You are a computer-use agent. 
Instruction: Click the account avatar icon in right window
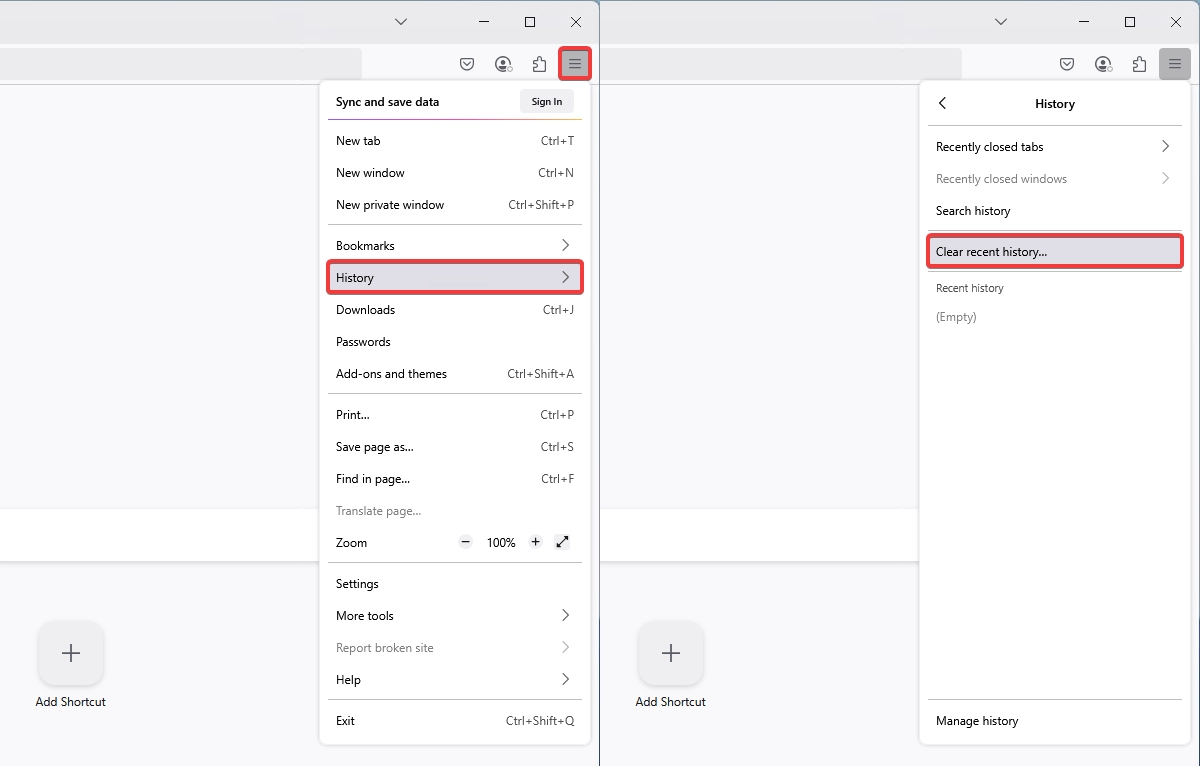[1103, 64]
